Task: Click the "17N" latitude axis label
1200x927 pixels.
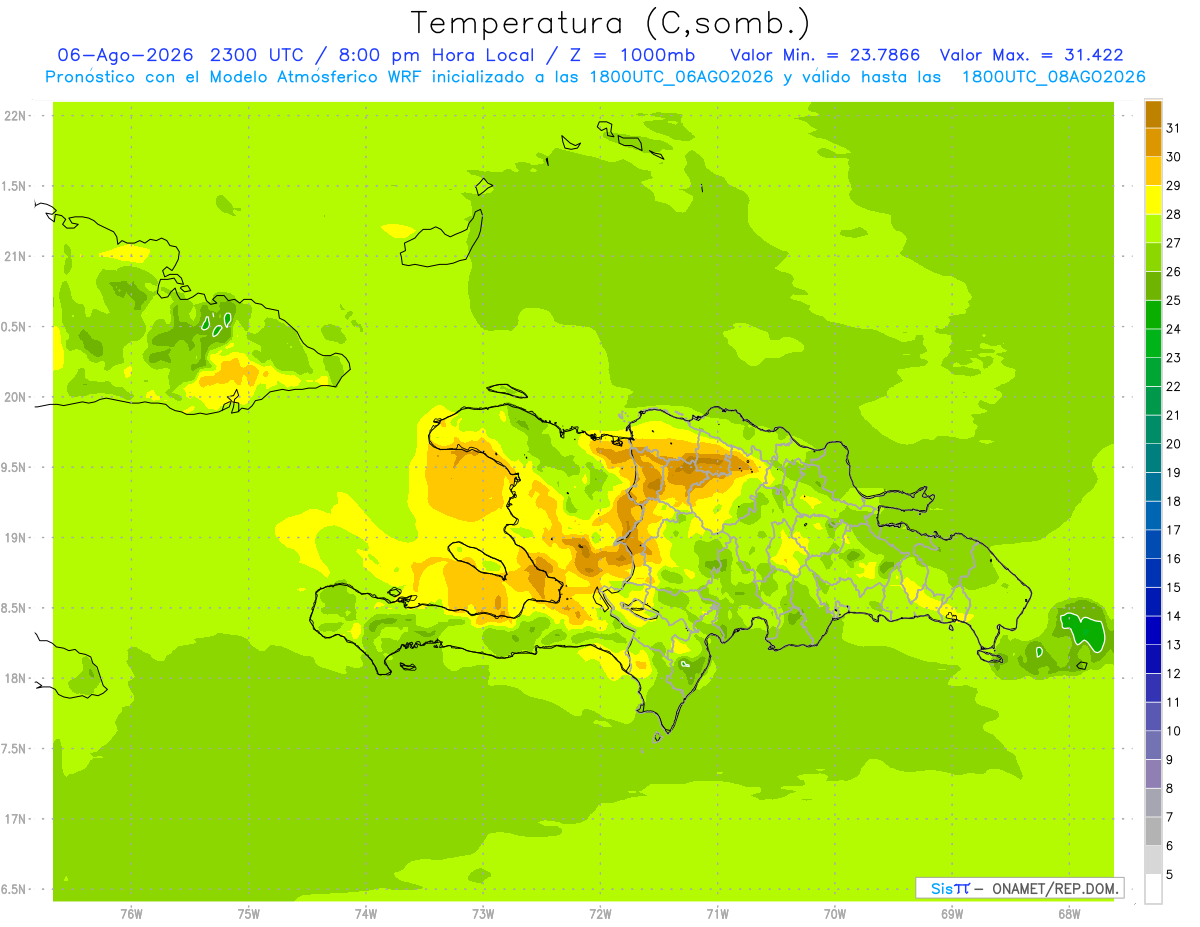Action: [x=15, y=819]
